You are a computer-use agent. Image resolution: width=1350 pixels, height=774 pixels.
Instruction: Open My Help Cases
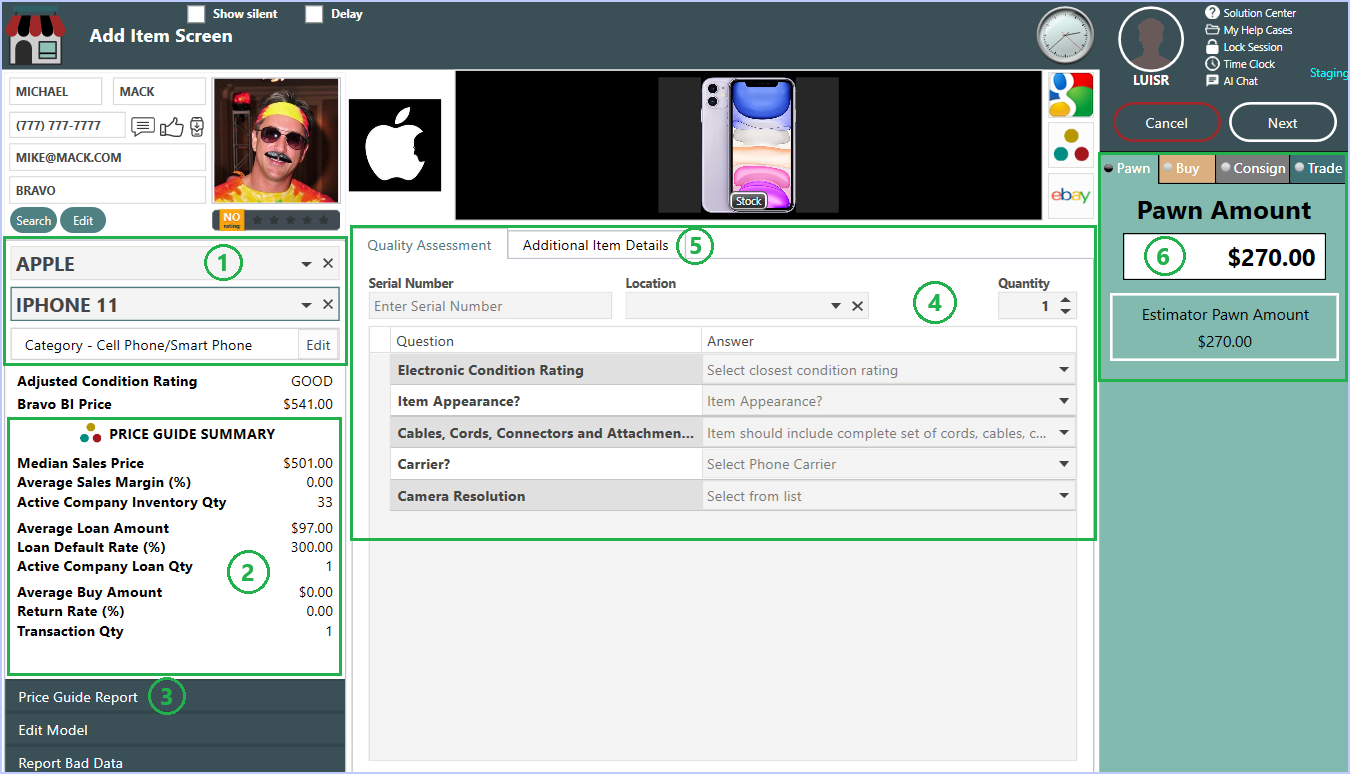[x=1249, y=30]
